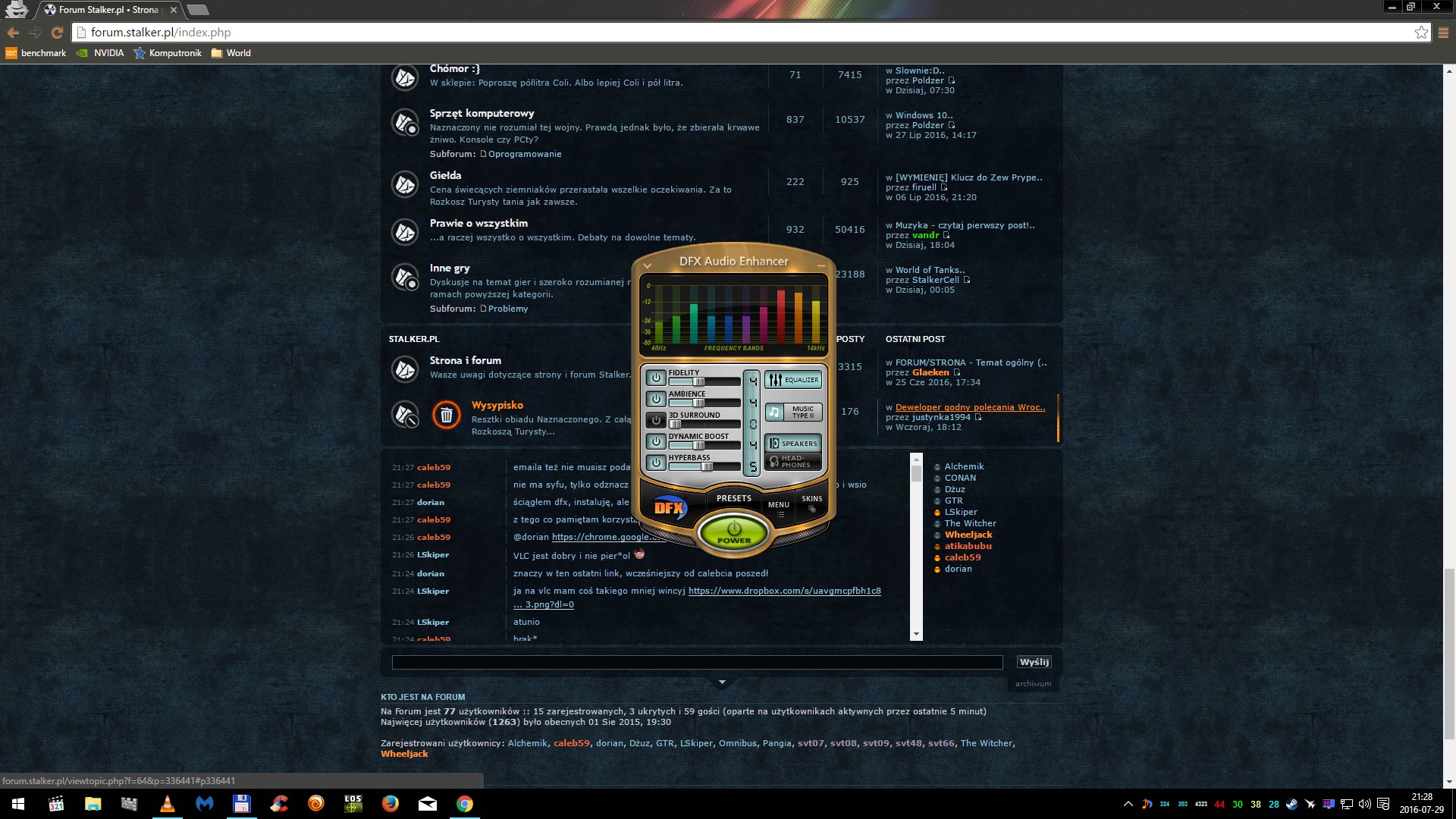Turn off DFX with the green Power button

click(x=734, y=532)
